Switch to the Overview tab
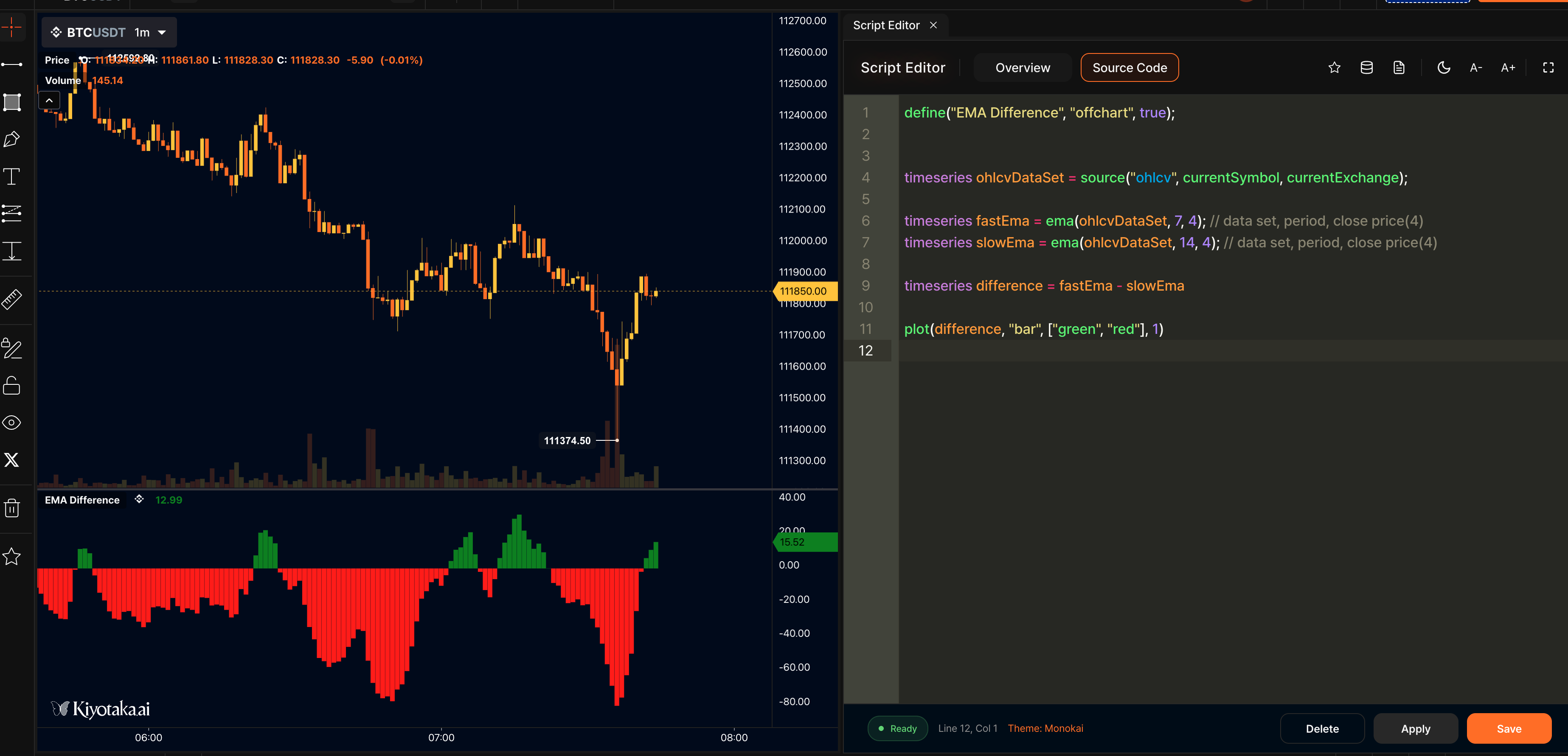 click(x=1023, y=67)
